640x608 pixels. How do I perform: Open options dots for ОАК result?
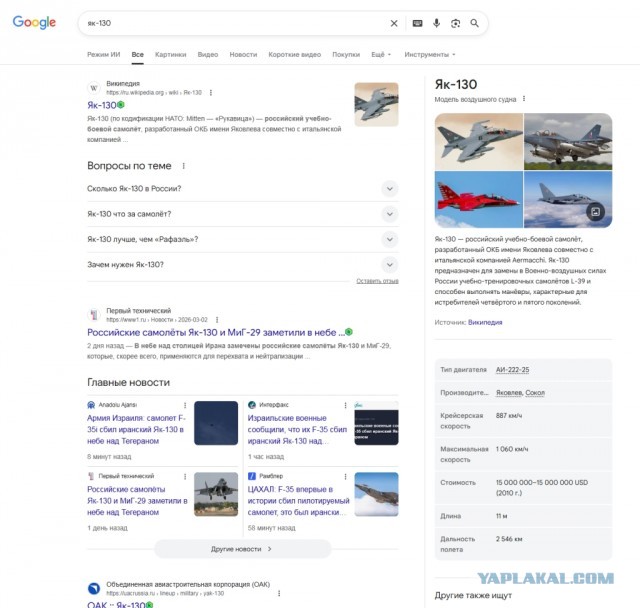(x=279, y=593)
